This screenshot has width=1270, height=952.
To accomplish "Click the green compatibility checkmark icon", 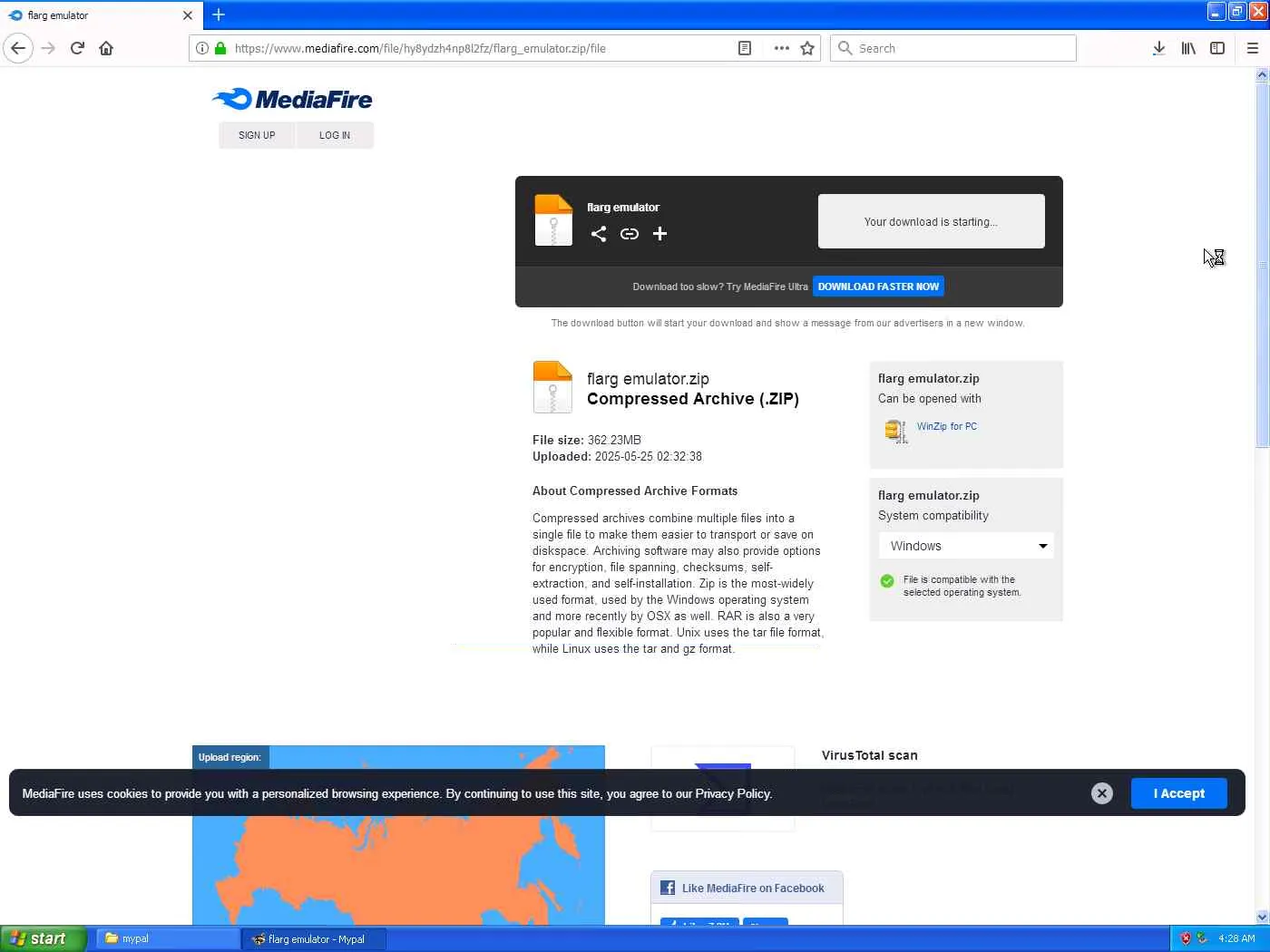I will pos(887,581).
